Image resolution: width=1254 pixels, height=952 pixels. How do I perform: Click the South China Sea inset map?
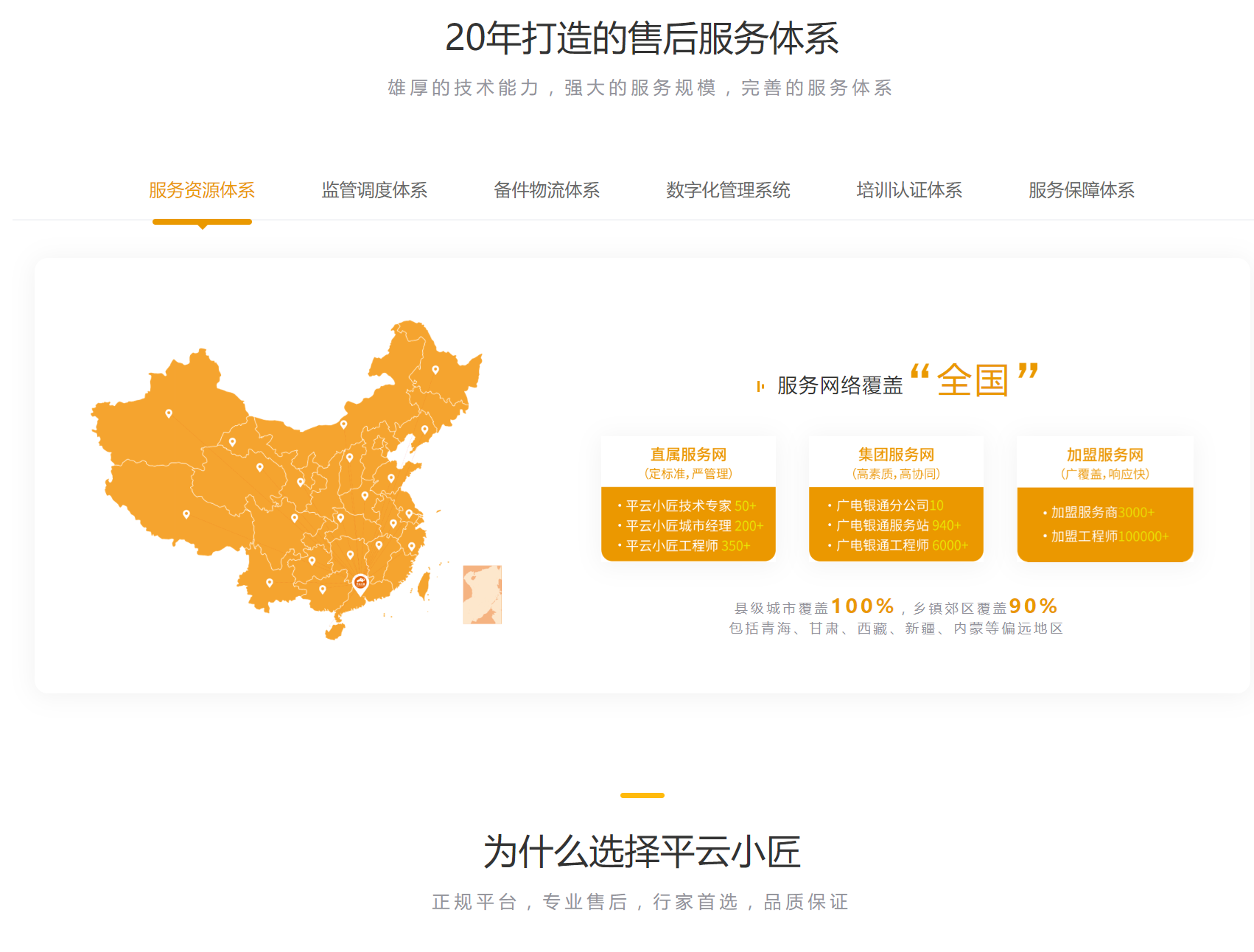pos(482,595)
